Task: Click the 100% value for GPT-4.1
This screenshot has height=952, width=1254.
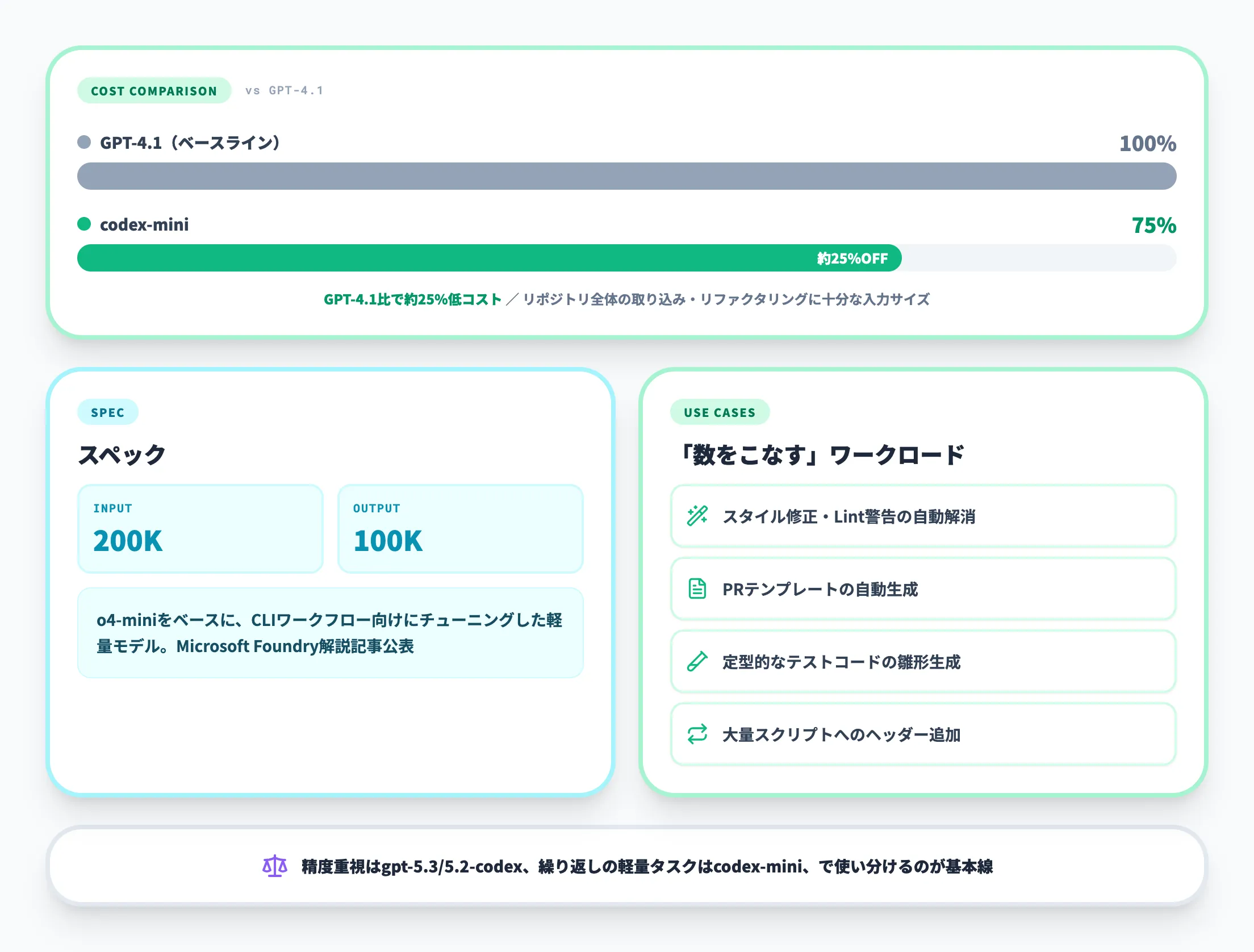Action: click(1147, 143)
